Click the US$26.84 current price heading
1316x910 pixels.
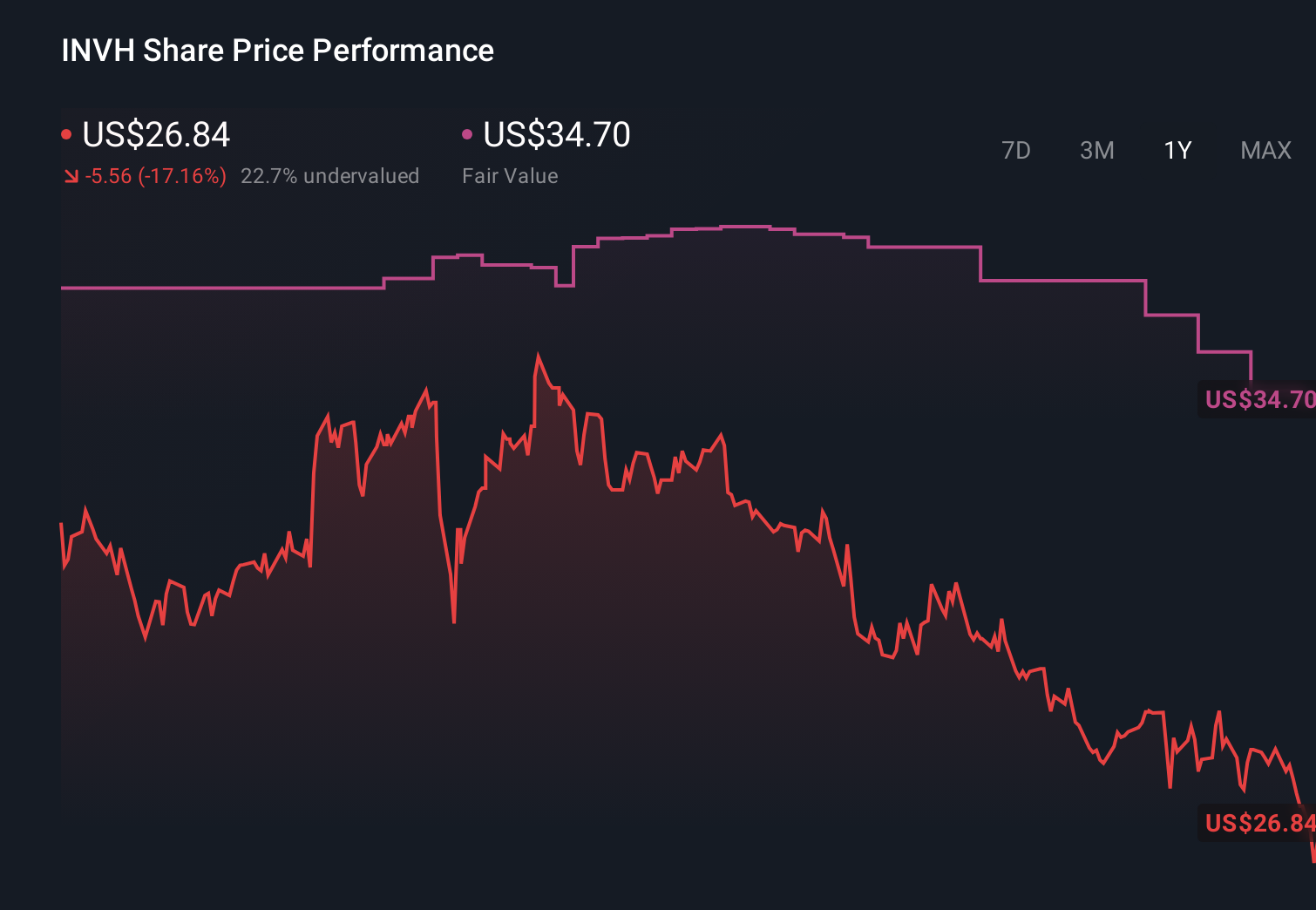pyautogui.click(x=155, y=135)
